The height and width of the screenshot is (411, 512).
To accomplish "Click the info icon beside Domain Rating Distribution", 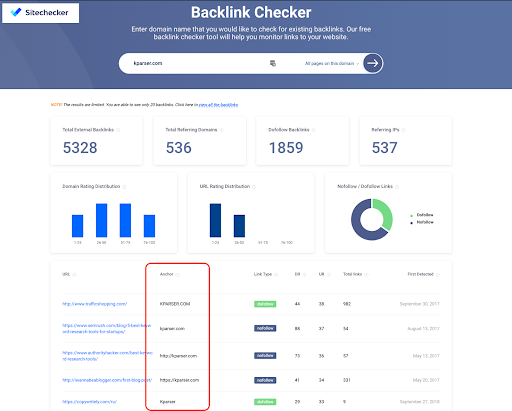I will (124, 187).
